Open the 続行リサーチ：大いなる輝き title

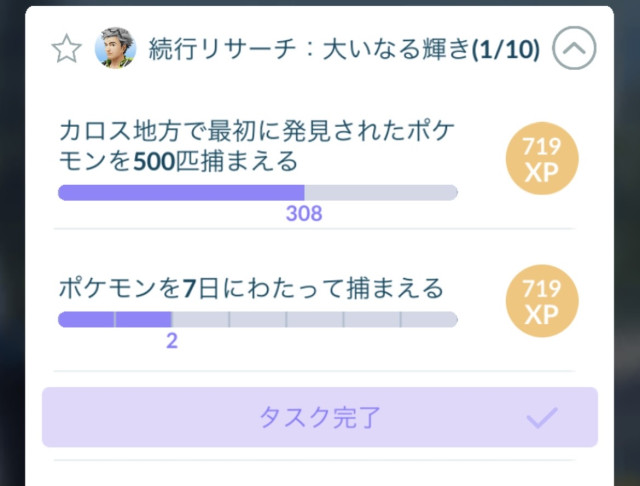[310, 49]
